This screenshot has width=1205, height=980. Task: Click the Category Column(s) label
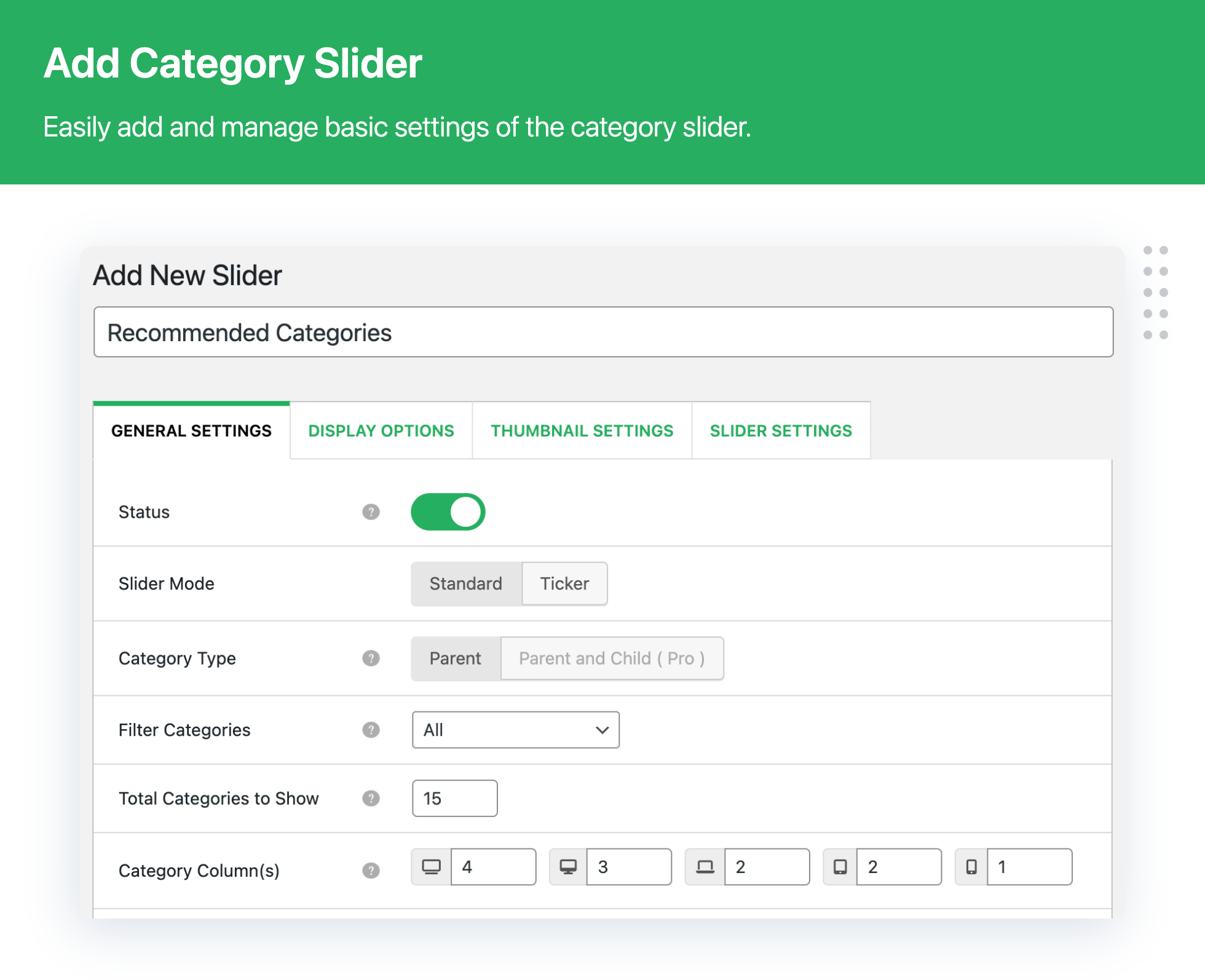pos(199,871)
